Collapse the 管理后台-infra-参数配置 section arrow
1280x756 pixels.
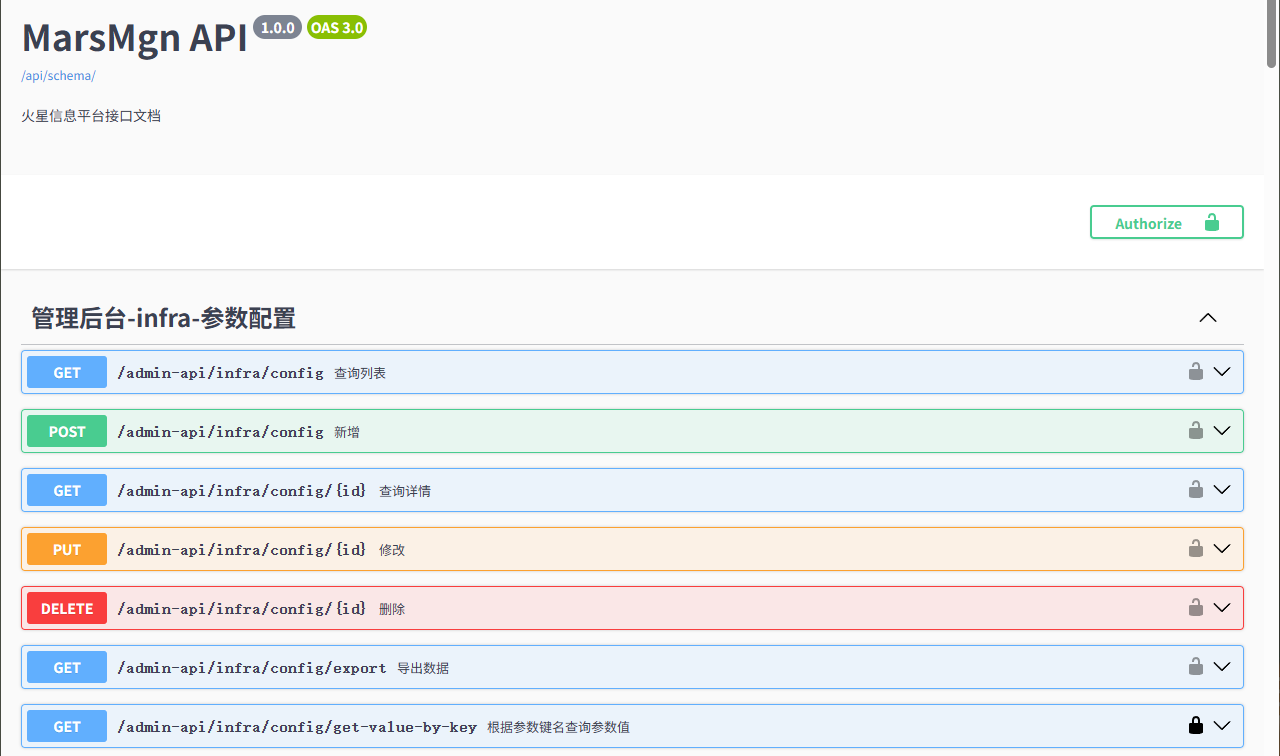click(x=1208, y=318)
